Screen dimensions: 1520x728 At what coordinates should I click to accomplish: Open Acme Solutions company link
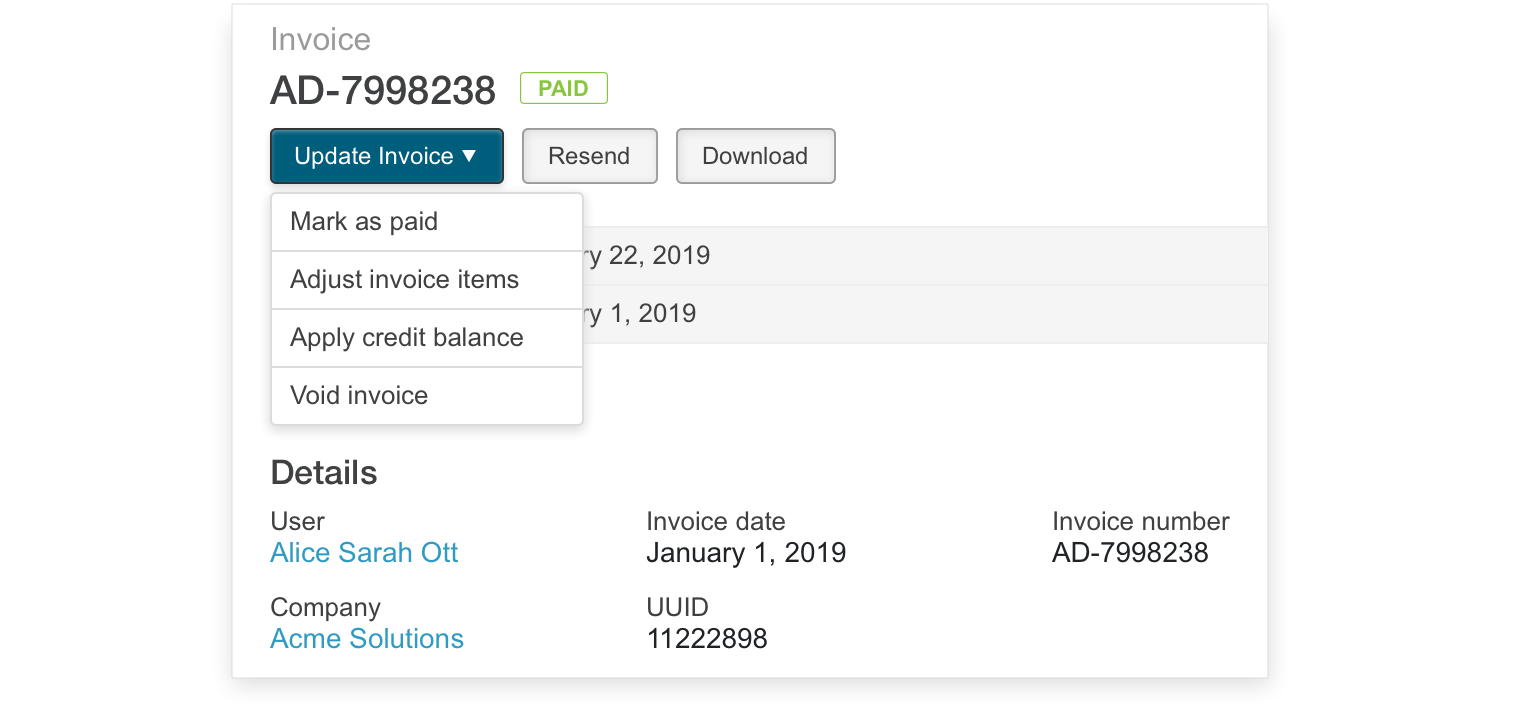pyautogui.click(x=367, y=639)
